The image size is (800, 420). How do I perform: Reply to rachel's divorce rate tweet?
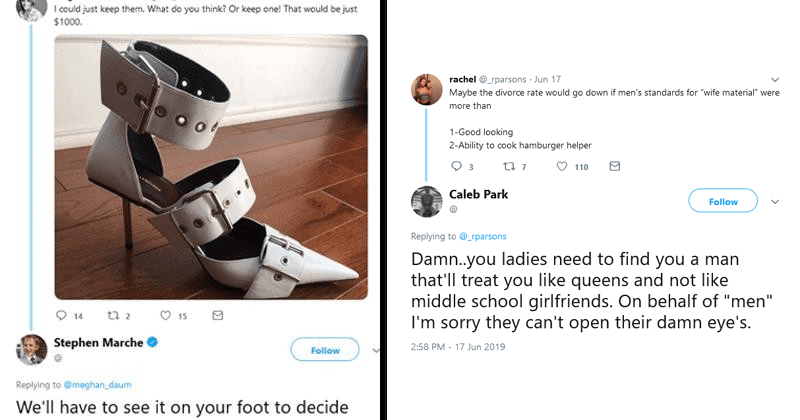456,166
